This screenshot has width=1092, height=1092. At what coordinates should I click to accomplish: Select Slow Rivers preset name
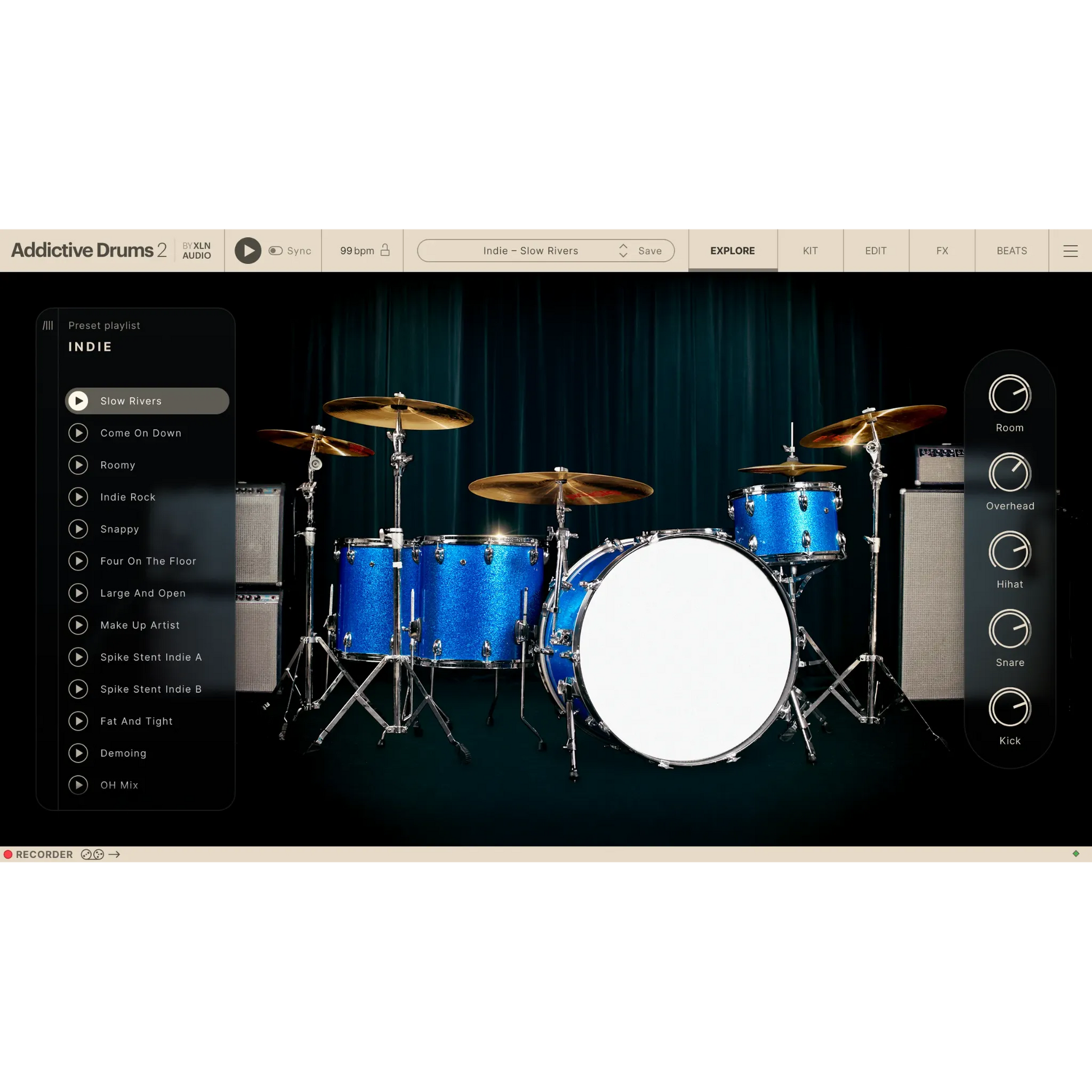[x=131, y=401]
